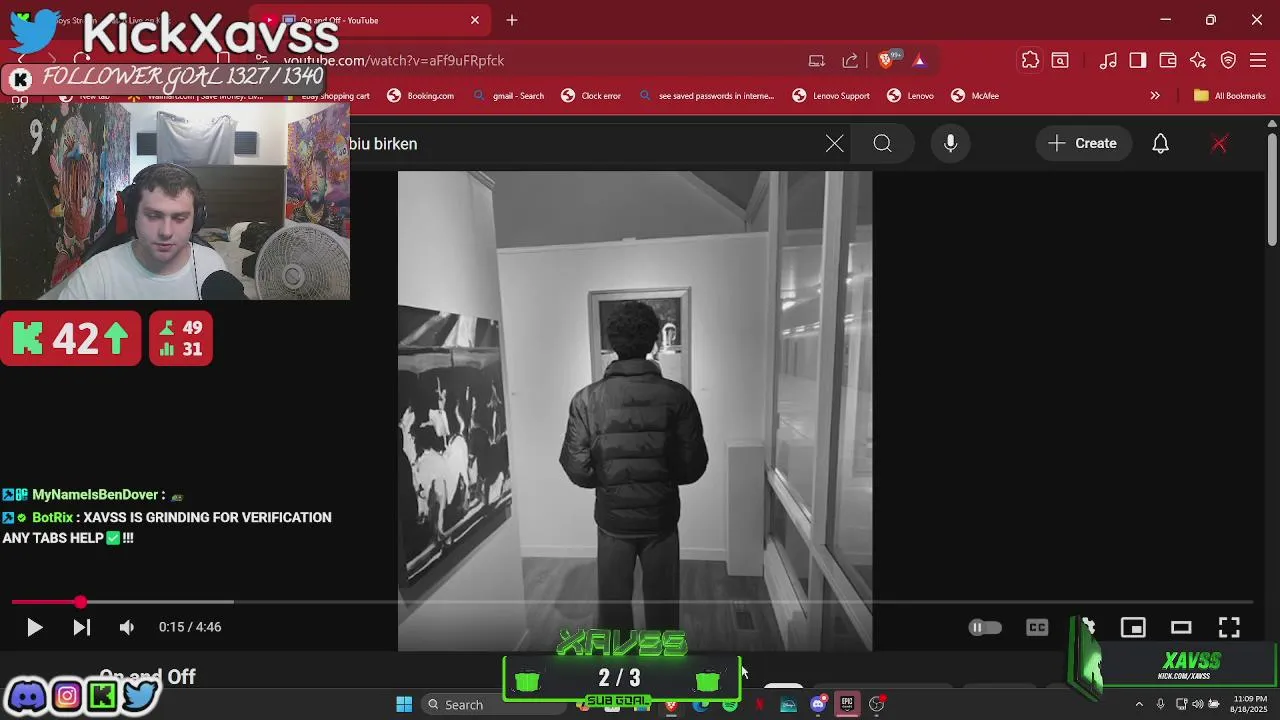Viewport: 1280px width, 720px height.
Task: Open a new browser tab
Action: pyautogui.click(x=512, y=20)
